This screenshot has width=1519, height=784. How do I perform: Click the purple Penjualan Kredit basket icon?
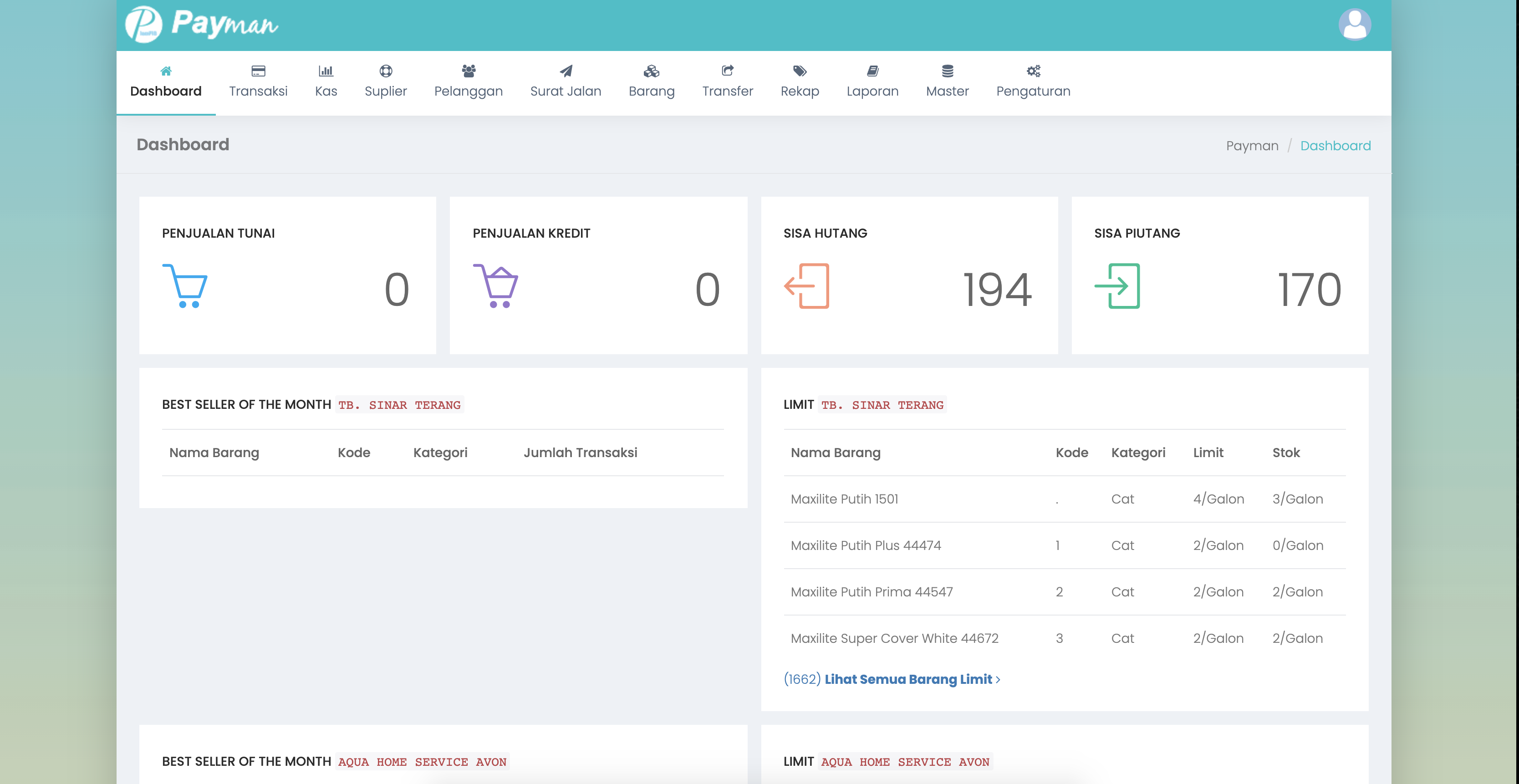[x=495, y=286]
